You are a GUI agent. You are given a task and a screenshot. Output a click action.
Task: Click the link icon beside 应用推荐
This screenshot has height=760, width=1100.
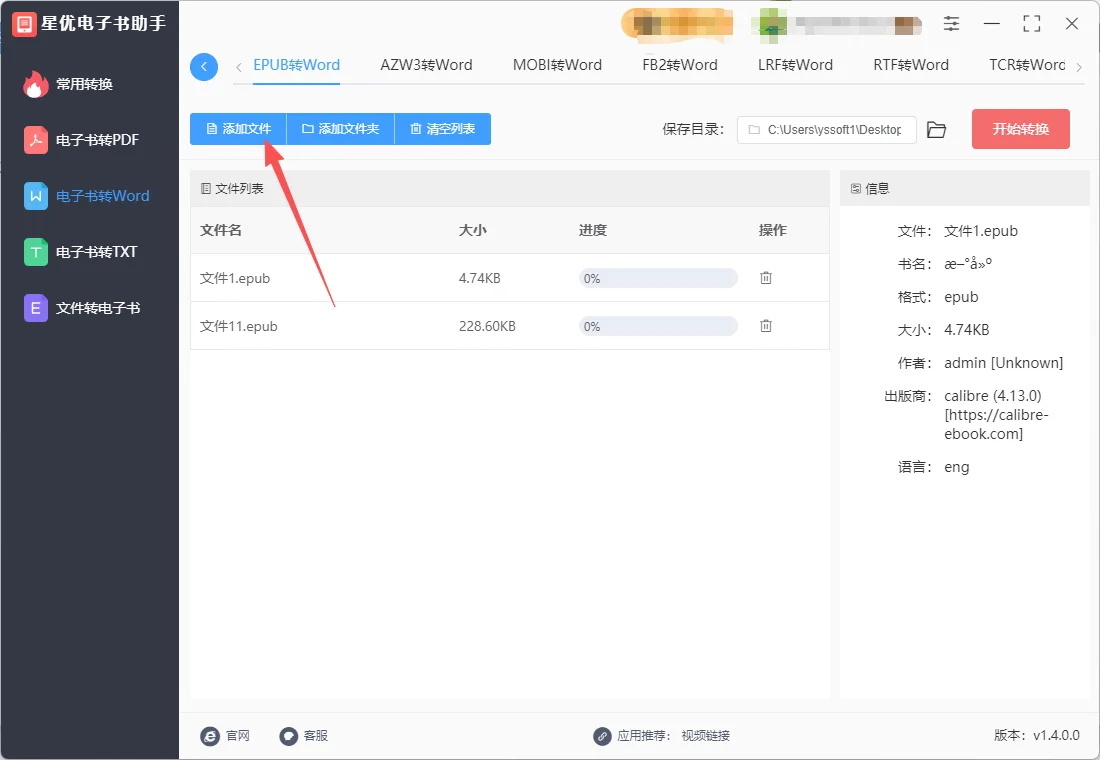tap(602, 736)
